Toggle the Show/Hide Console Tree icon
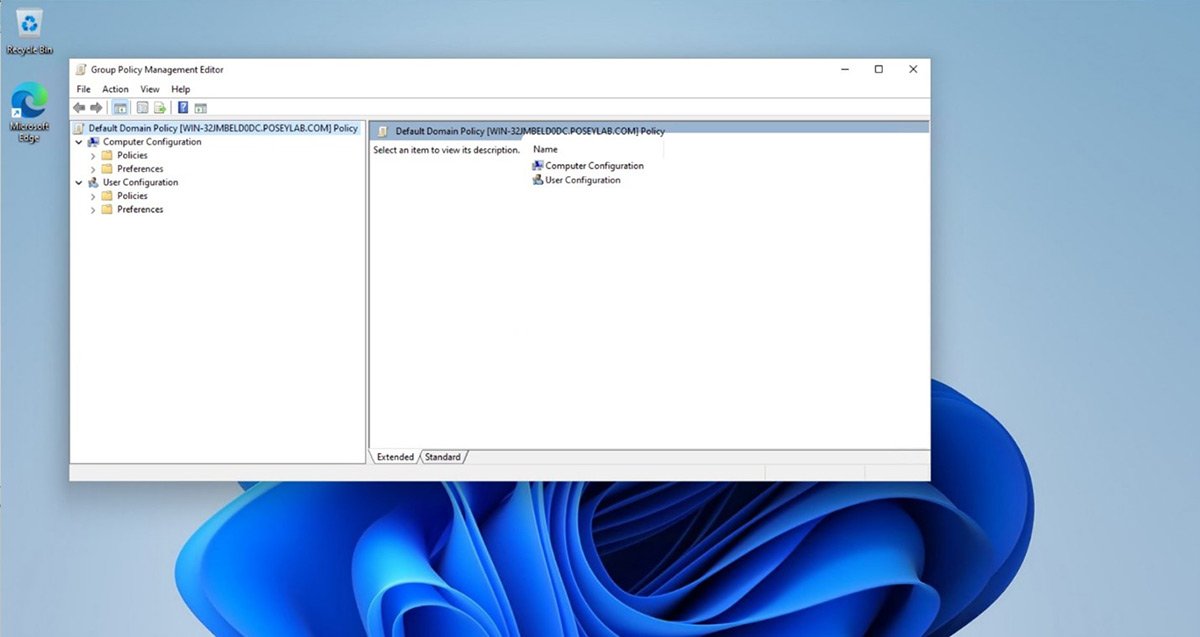 [120, 108]
